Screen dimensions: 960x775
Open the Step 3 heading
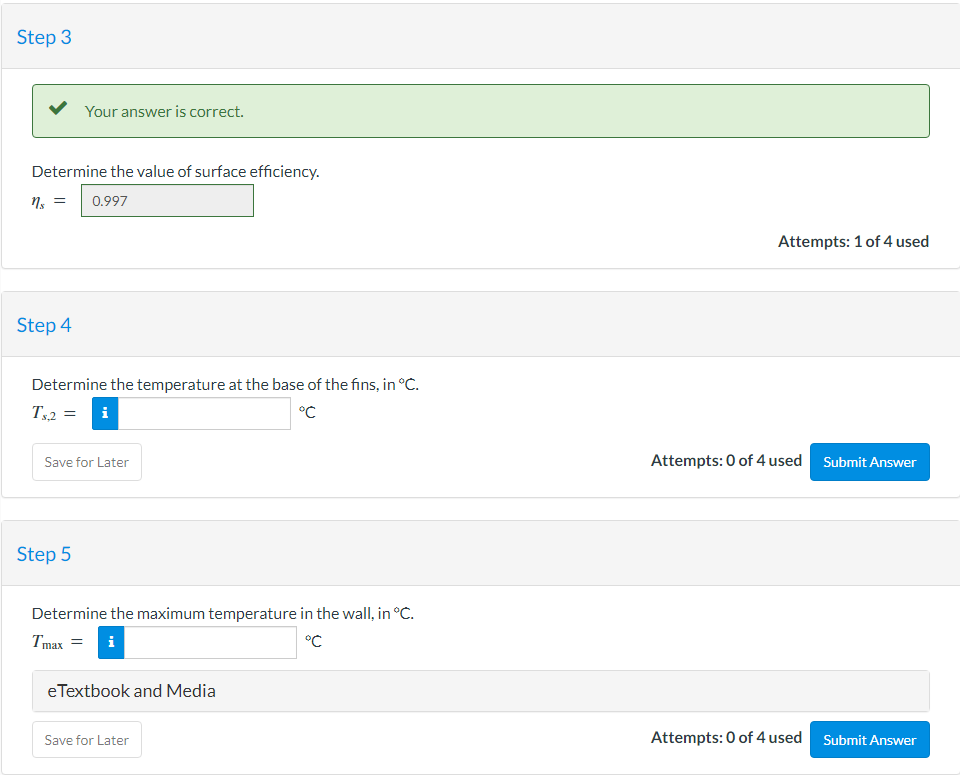(x=44, y=37)
